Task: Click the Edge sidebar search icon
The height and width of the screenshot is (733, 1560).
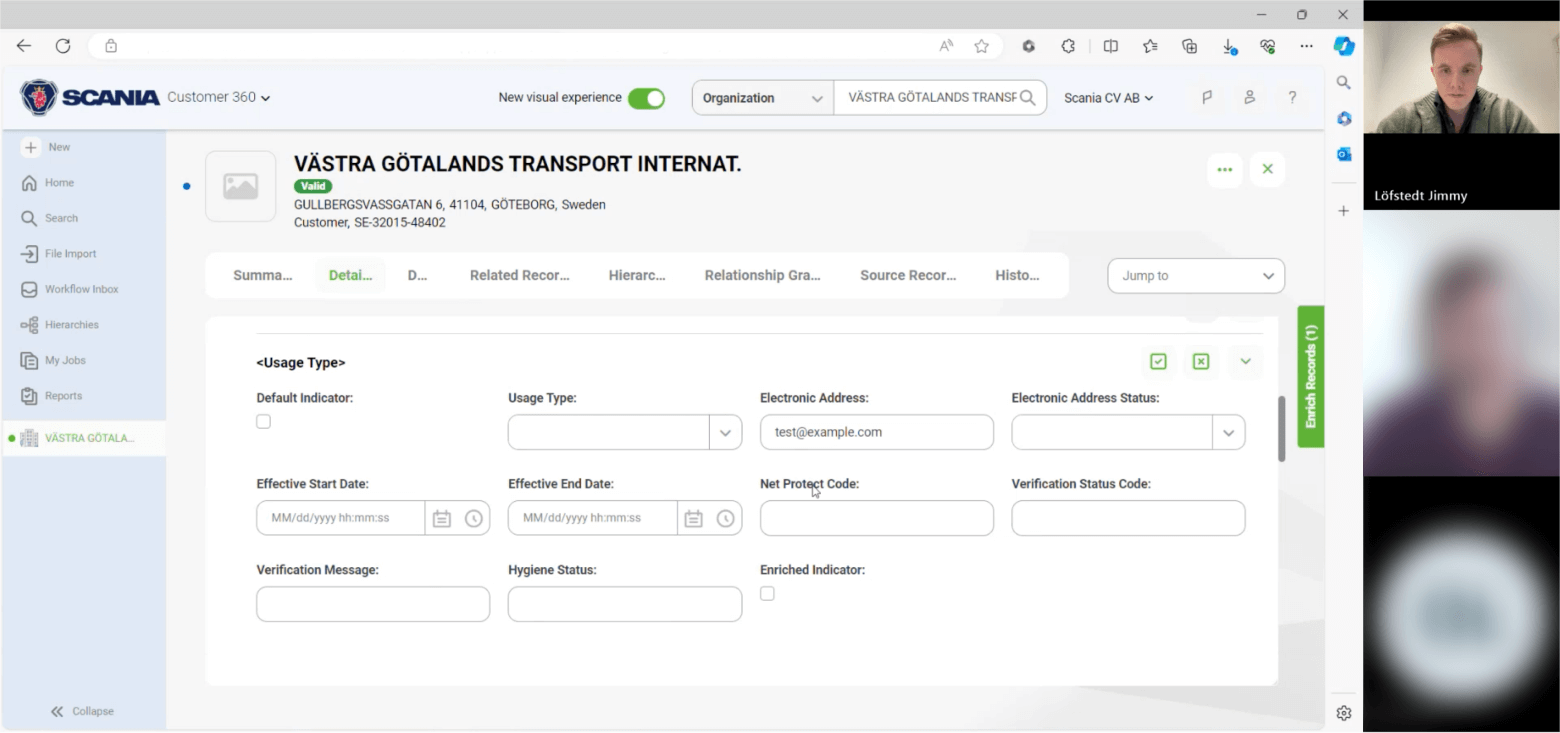Action: (x=1344, y=83)
